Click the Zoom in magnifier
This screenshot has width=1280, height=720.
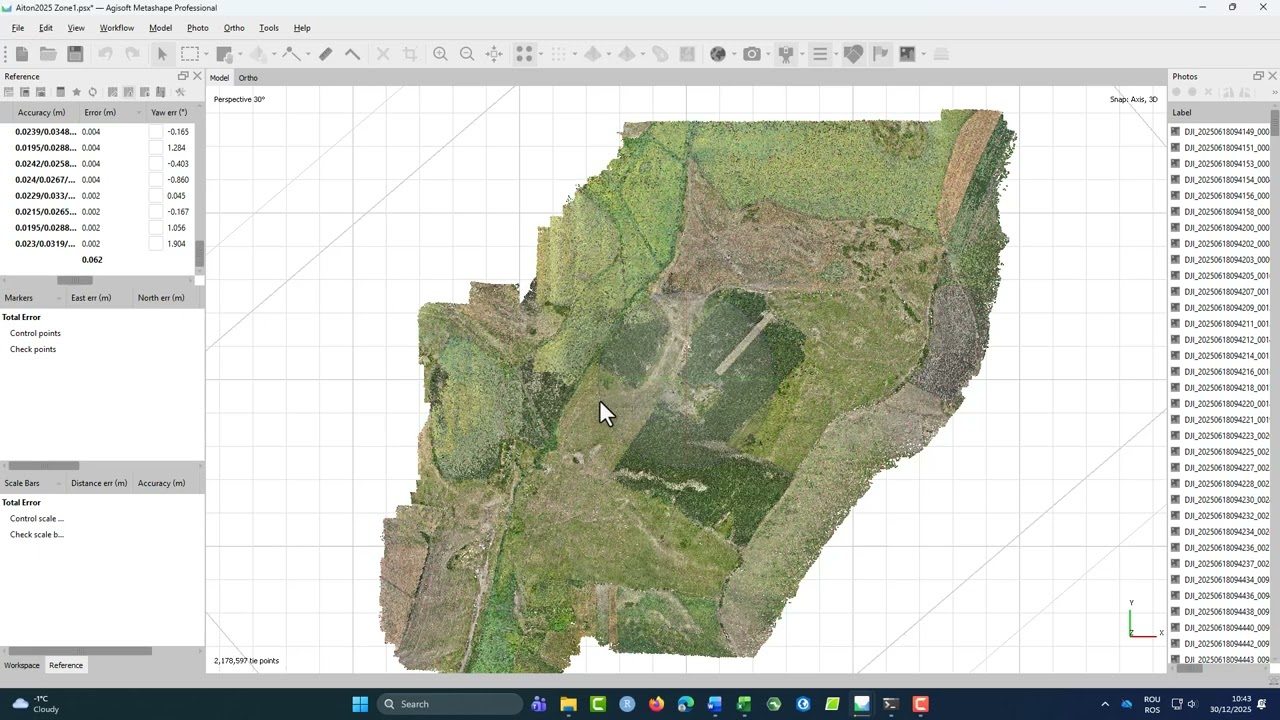click(440, 54)
